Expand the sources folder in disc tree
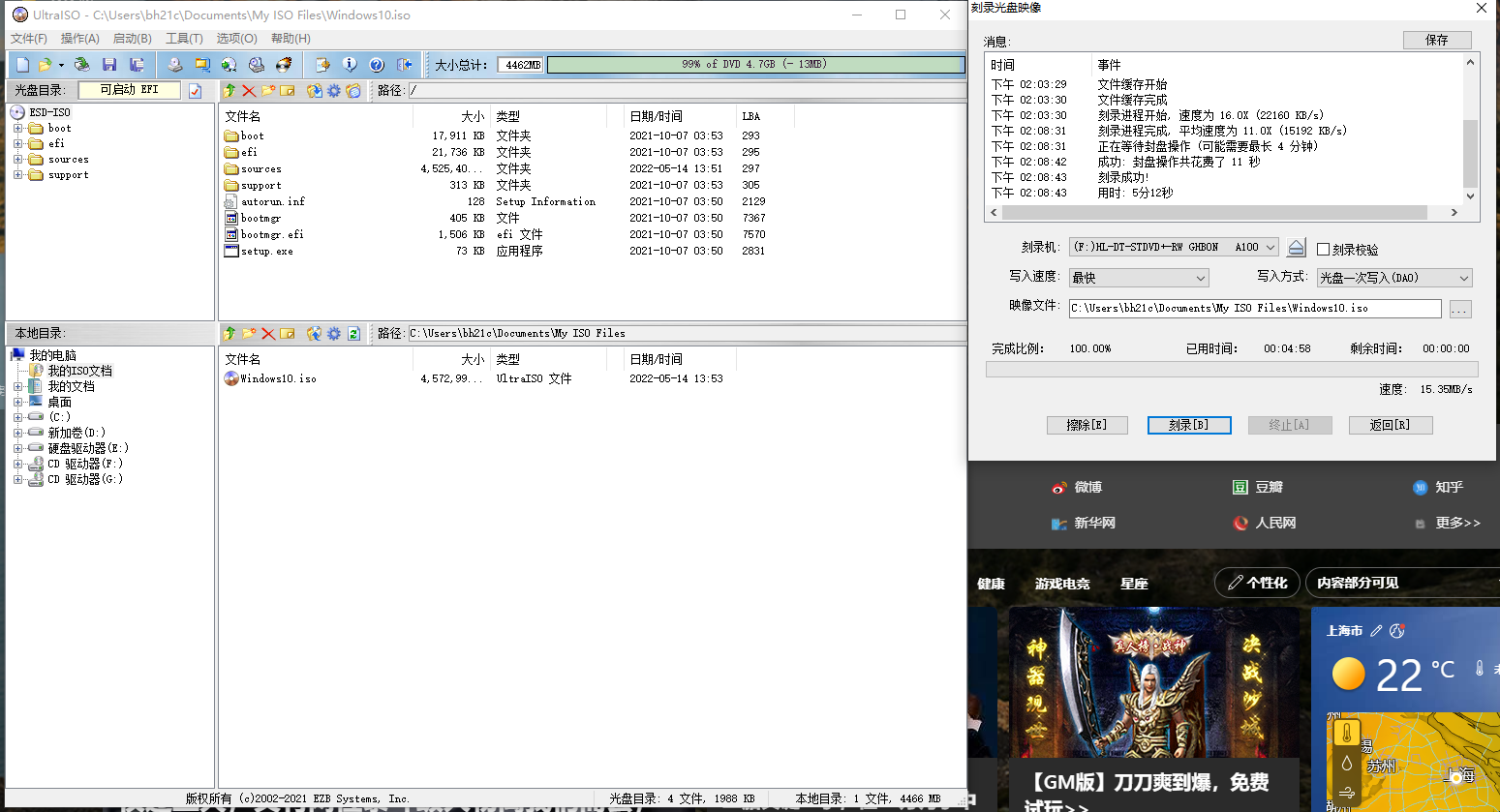 [17, 160]
